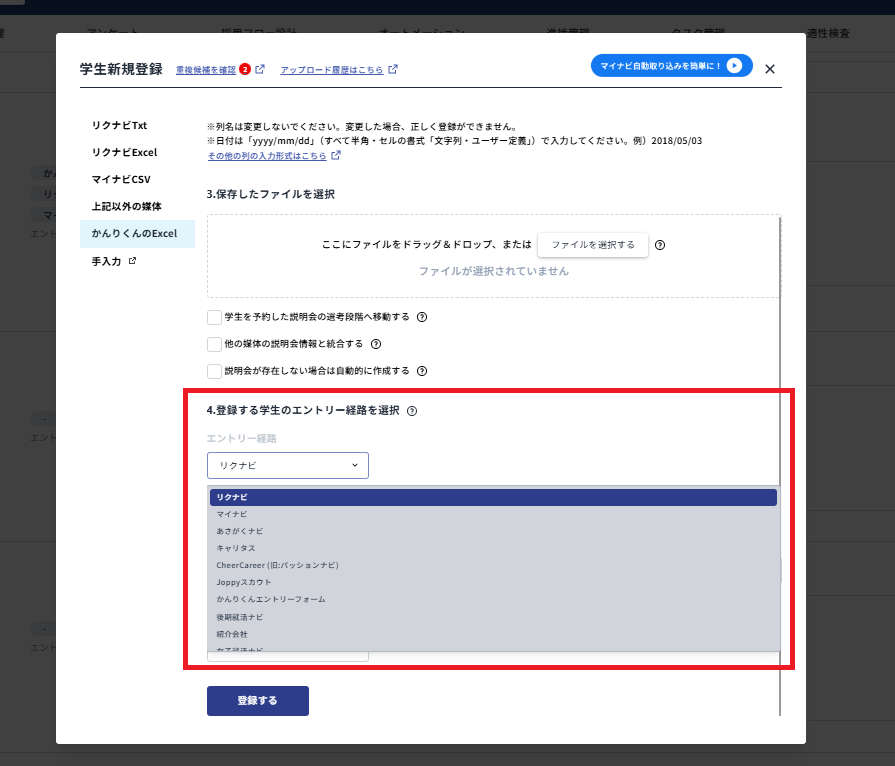Enable 学生を予約した説明会の選考段階へ移動する
895x766 pixels.
pos(214,318)
